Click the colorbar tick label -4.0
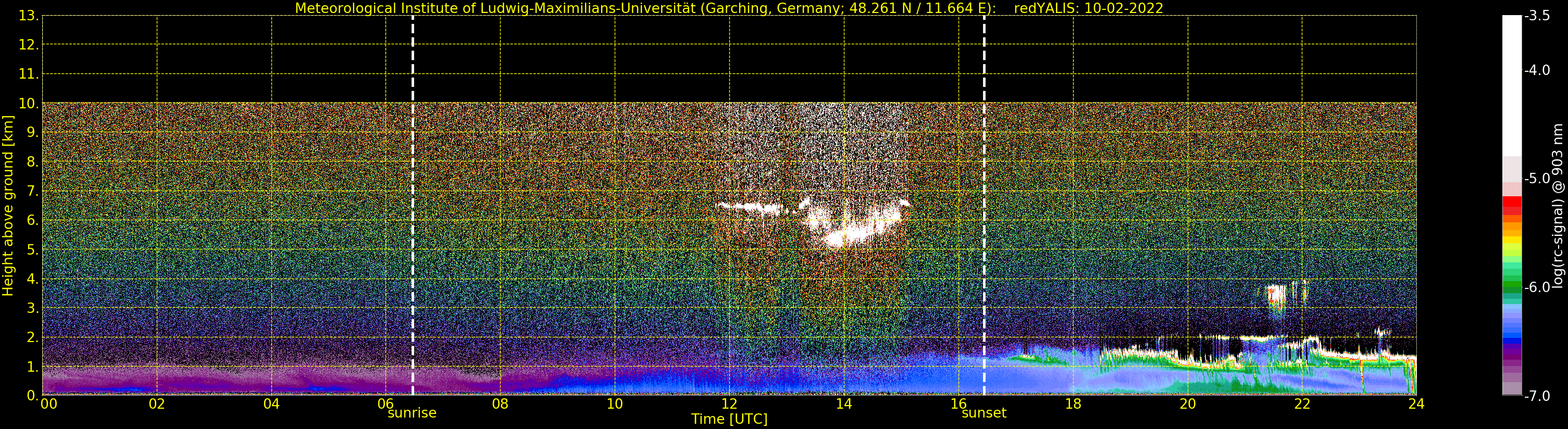The image size is (1568, 429). (1537, 71)
